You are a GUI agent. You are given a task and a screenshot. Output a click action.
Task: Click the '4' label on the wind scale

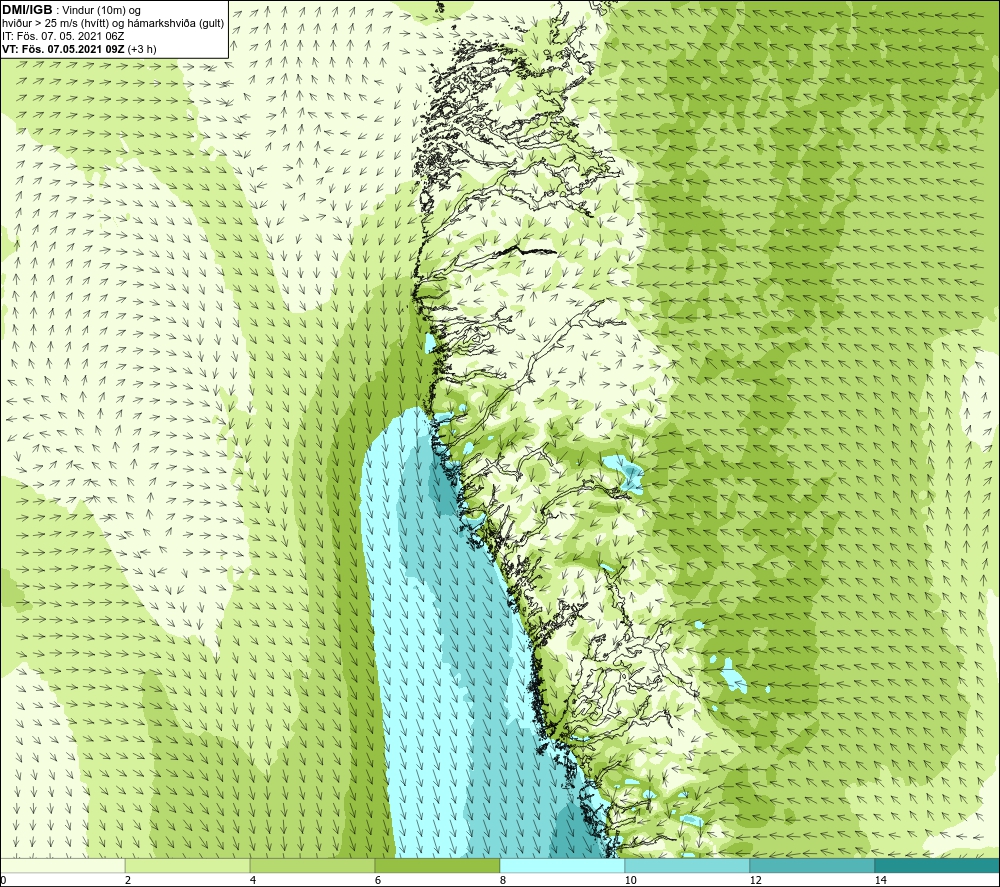pyautogui.click(x=253, y=881)
